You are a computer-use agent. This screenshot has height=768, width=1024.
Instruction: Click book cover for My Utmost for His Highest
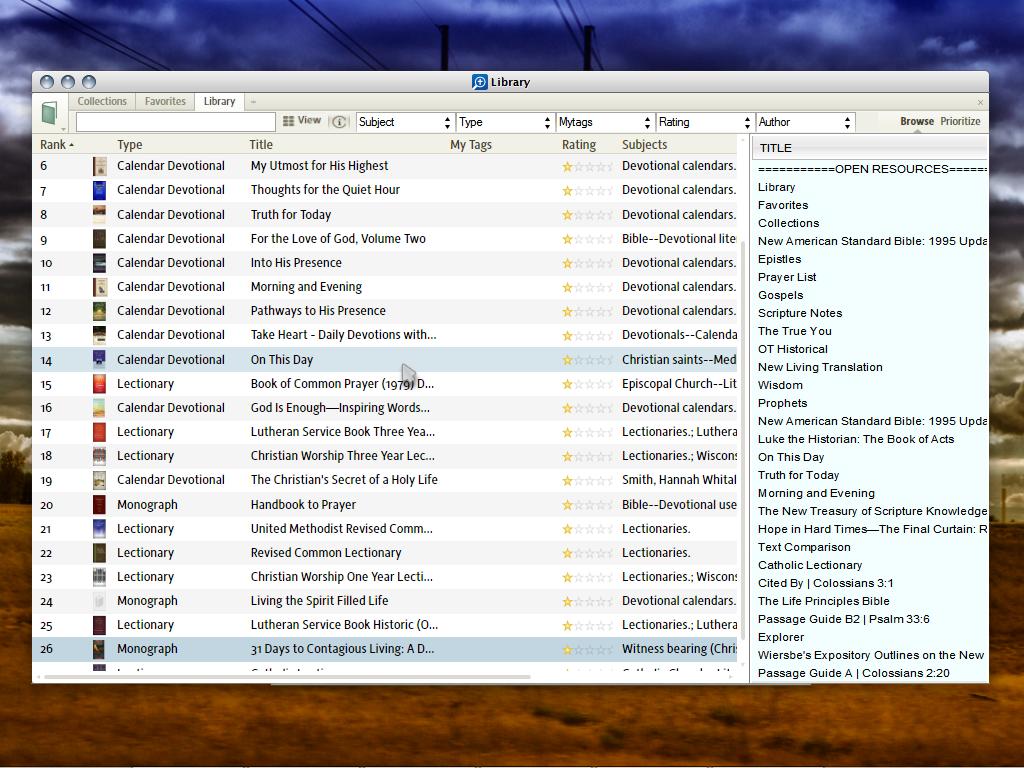point(99,166)
